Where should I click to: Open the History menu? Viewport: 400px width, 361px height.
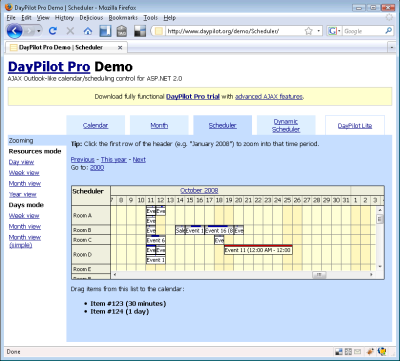[x=64, y=18]
